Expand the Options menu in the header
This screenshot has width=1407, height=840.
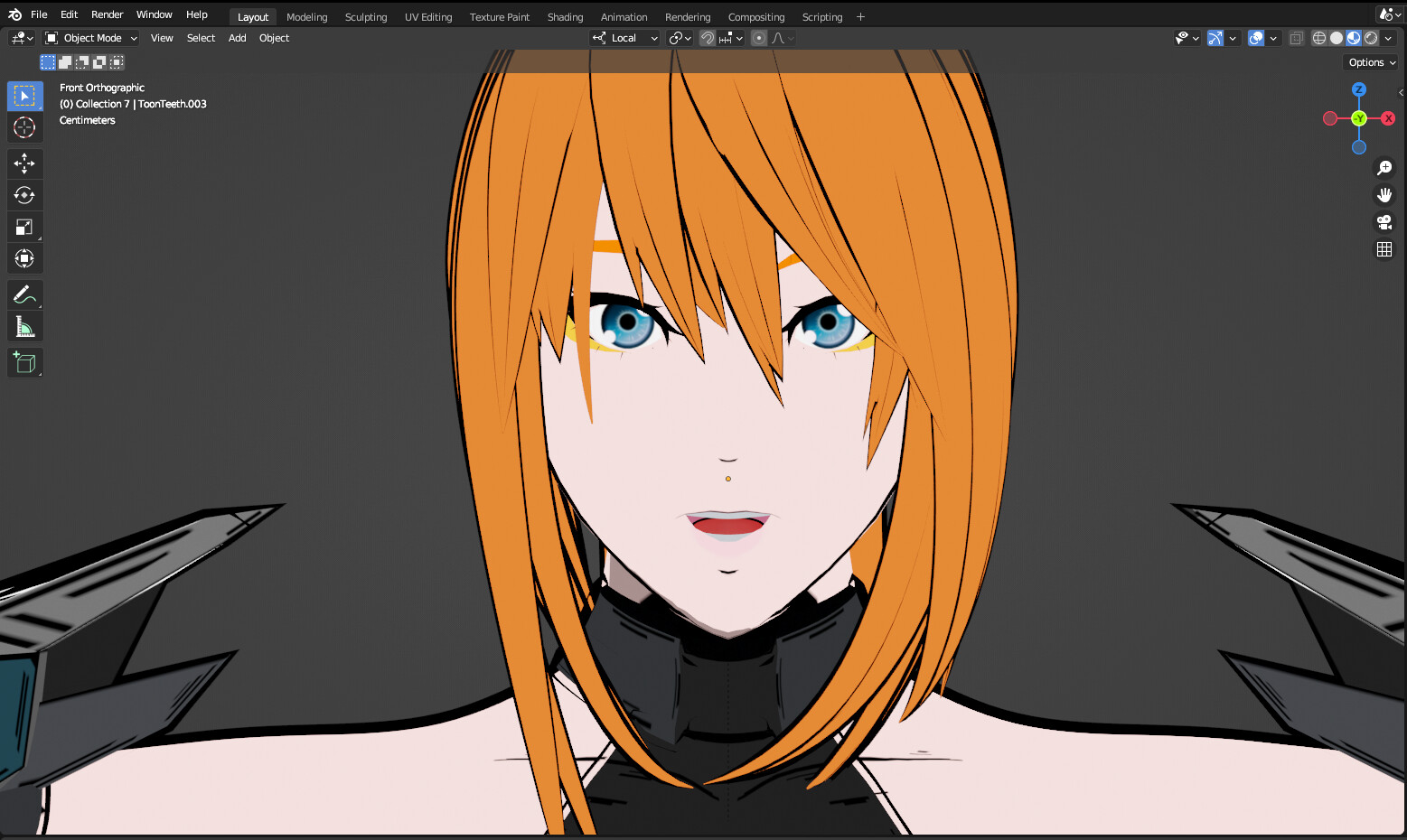(x=1370, y=61)
